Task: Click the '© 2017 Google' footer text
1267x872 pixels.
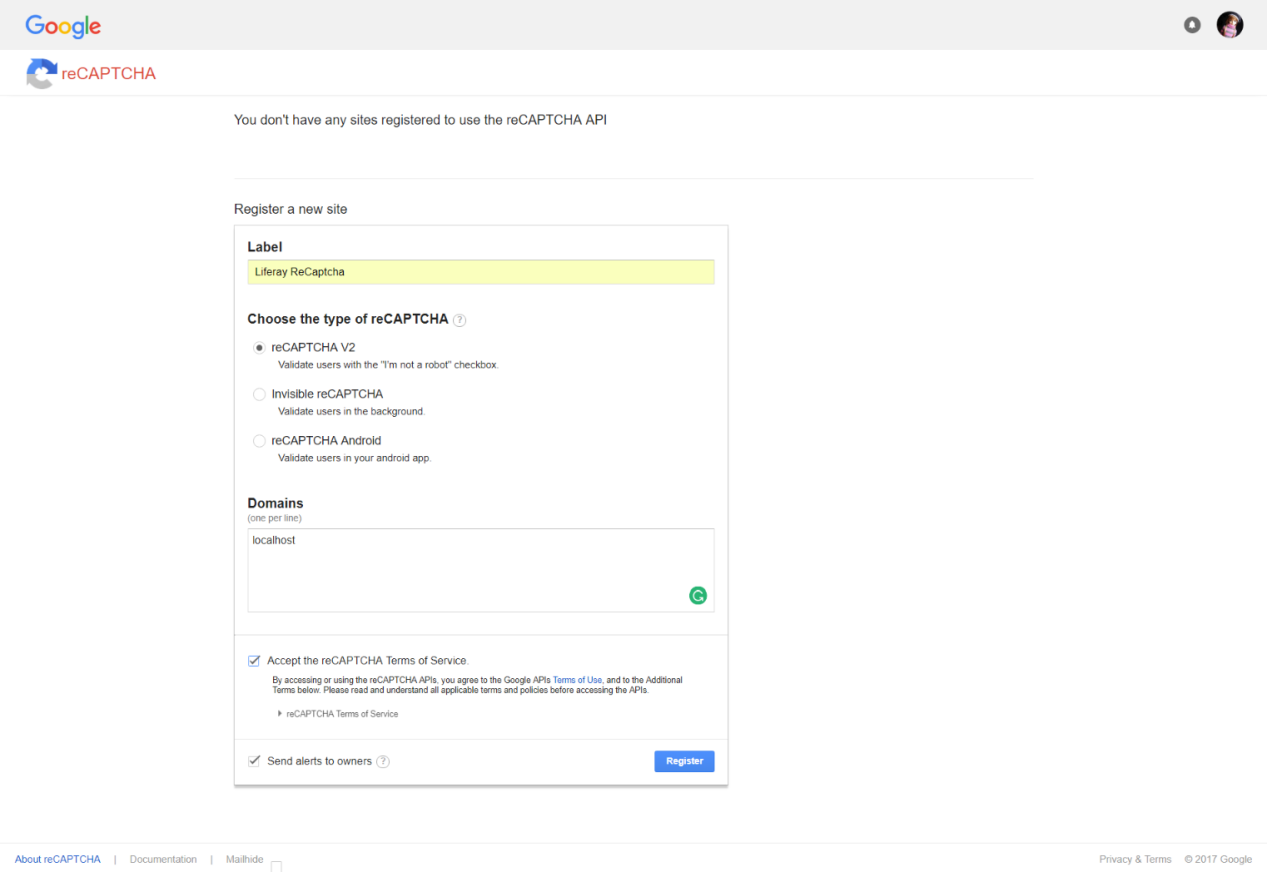Action: click(1218, 859)
